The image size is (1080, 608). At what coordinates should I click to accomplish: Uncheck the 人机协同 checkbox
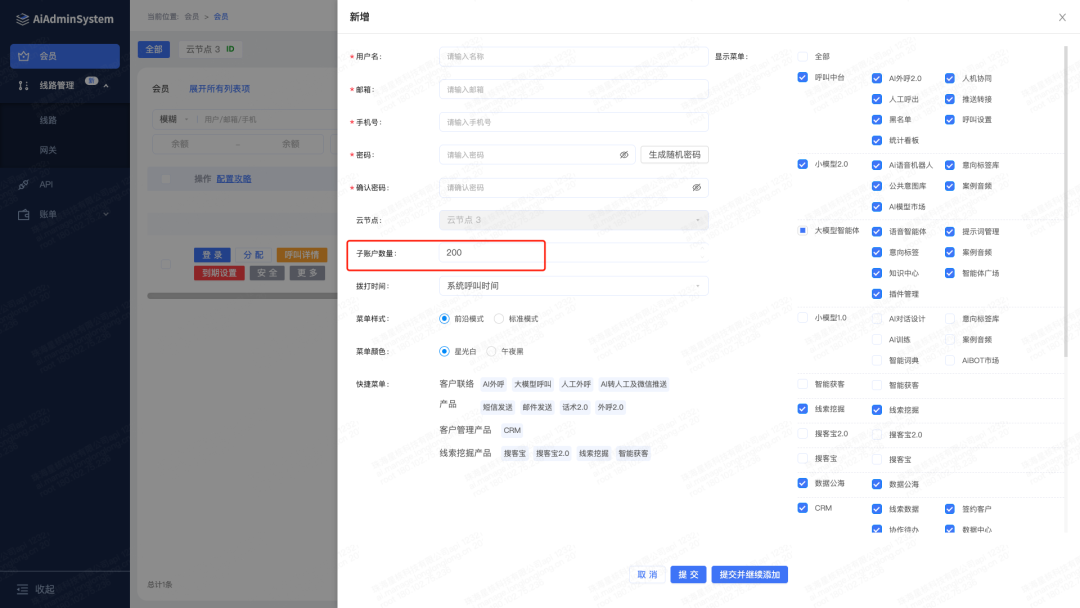[950, 78]
